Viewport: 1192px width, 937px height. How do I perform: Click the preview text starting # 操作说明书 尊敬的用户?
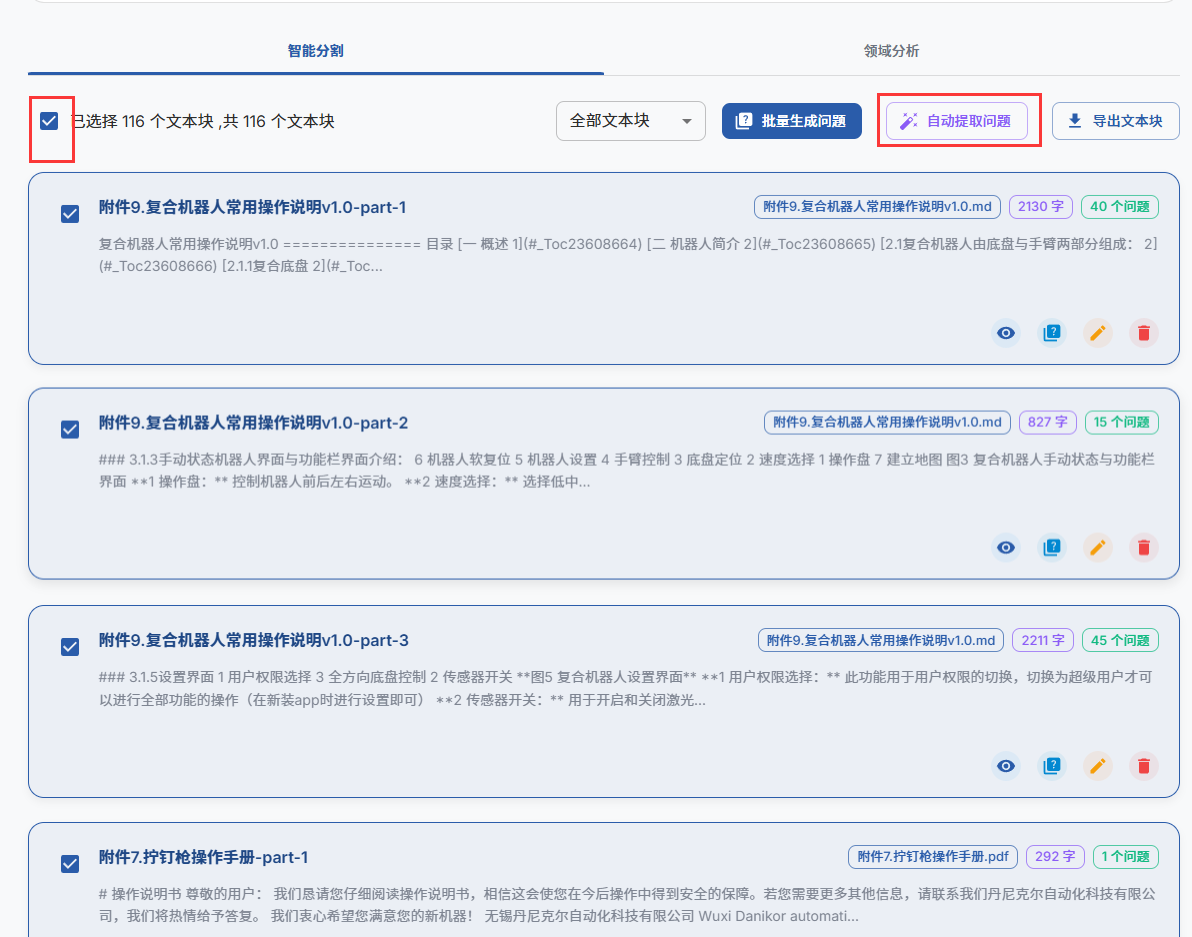627,905
